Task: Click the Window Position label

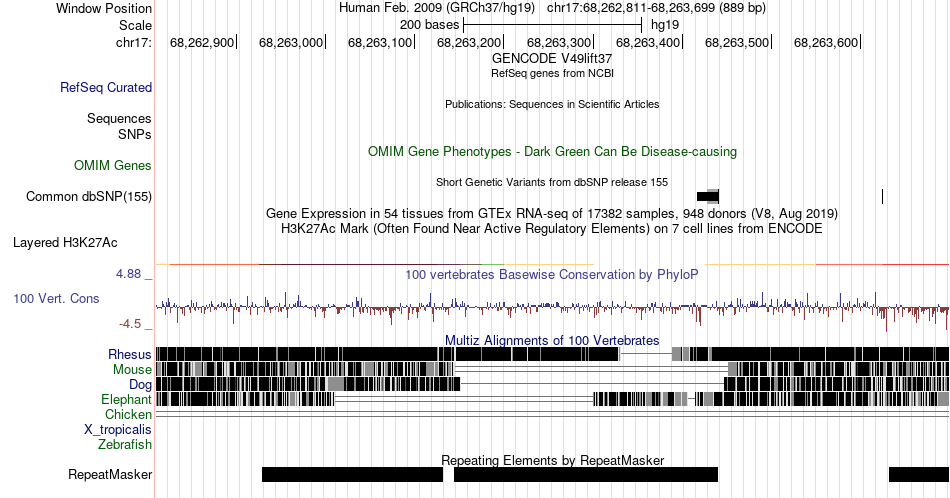Action: [x=104, y=8]
